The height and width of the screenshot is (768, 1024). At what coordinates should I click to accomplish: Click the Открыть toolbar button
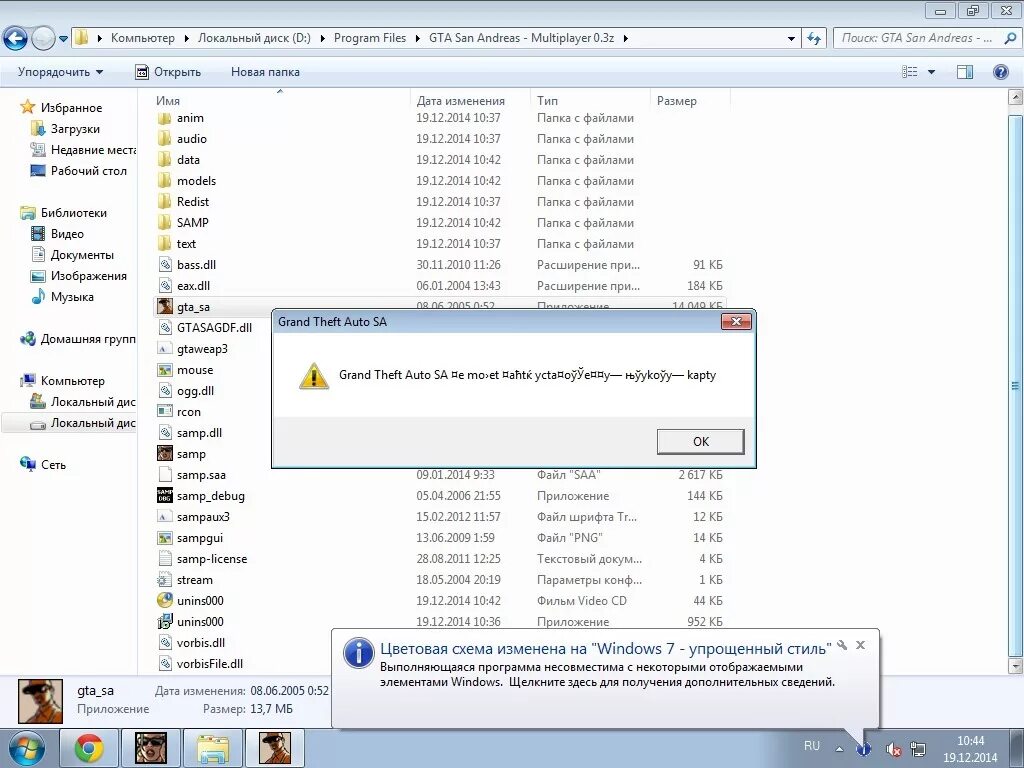(x=168, y=72)
